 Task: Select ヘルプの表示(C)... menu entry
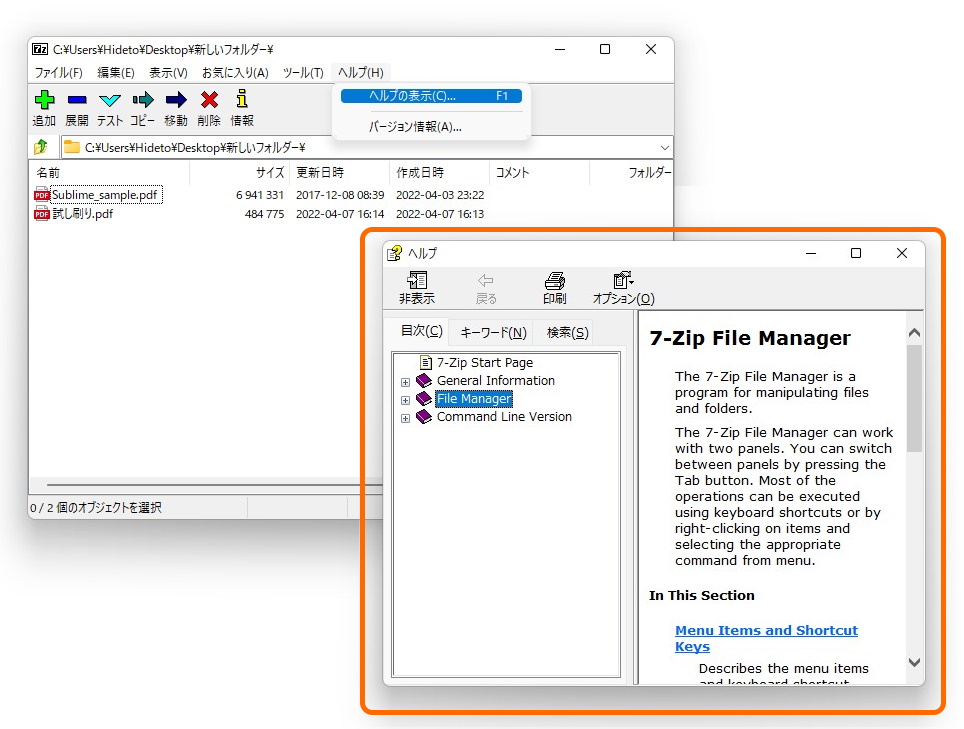(432, 96)
